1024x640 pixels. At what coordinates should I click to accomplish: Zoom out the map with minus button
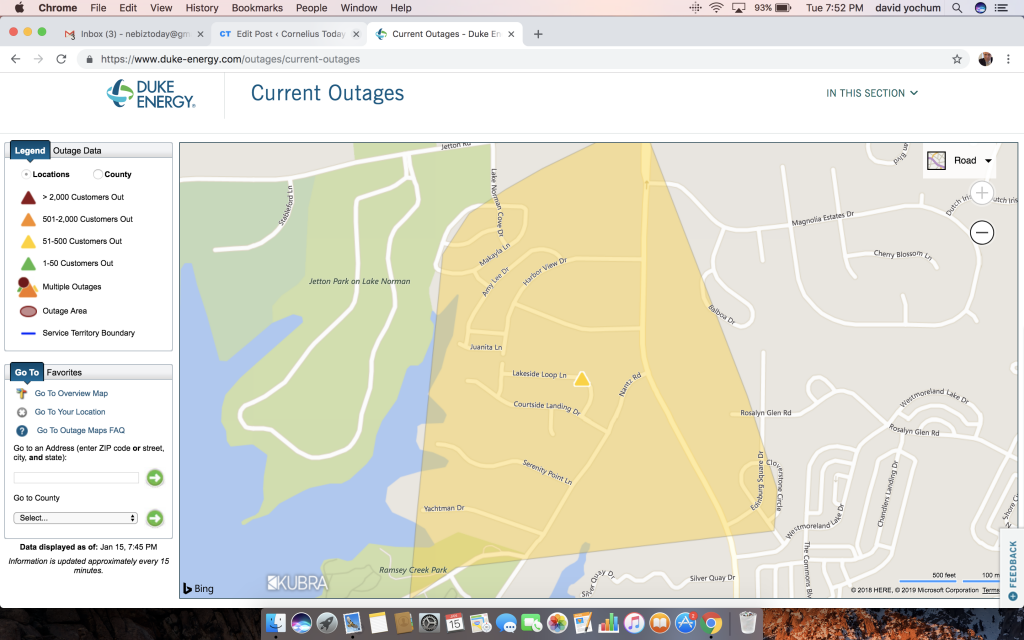(x=982, y=232)
